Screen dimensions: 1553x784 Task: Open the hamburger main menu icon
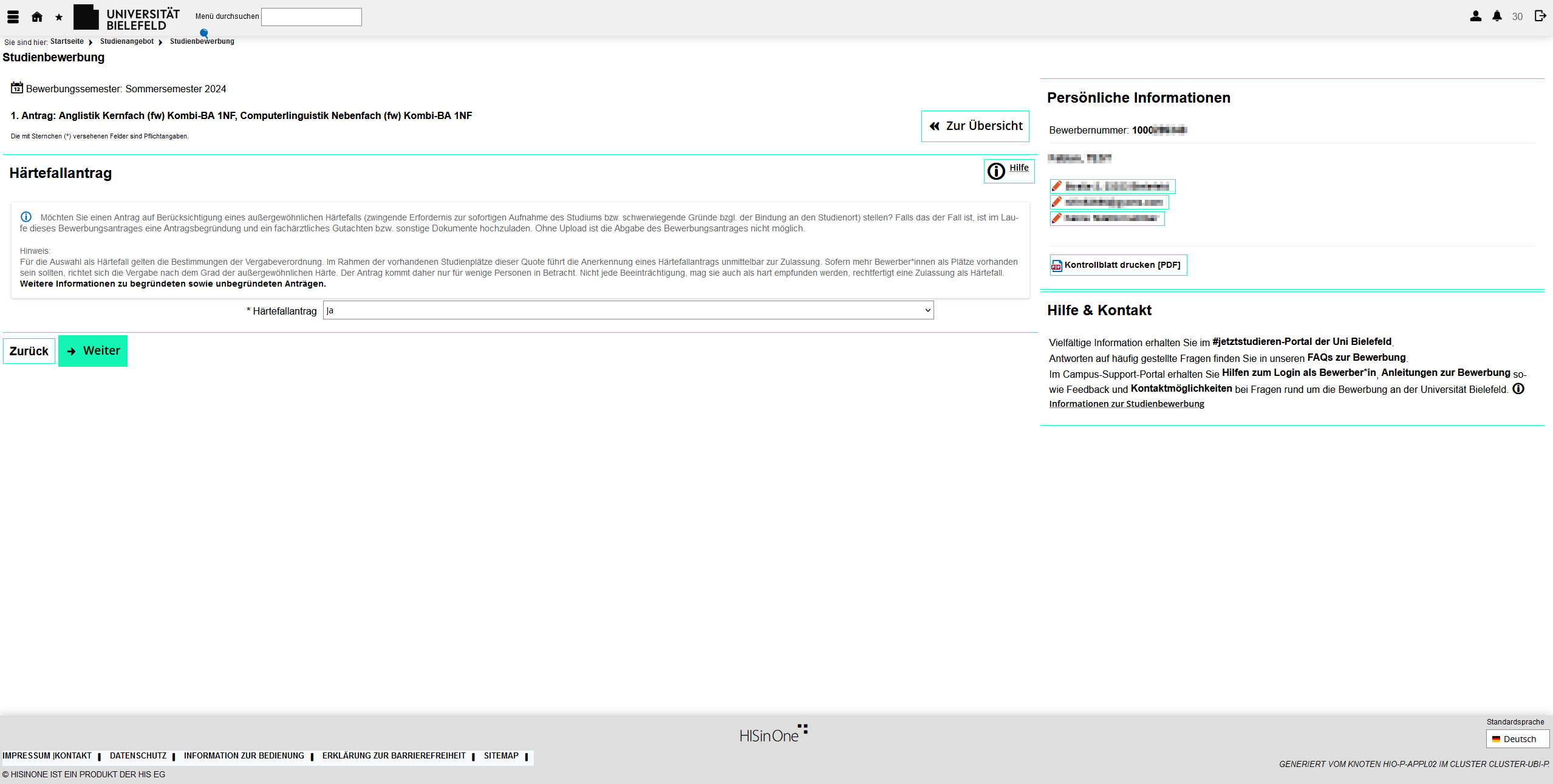[x=13, y=17]
